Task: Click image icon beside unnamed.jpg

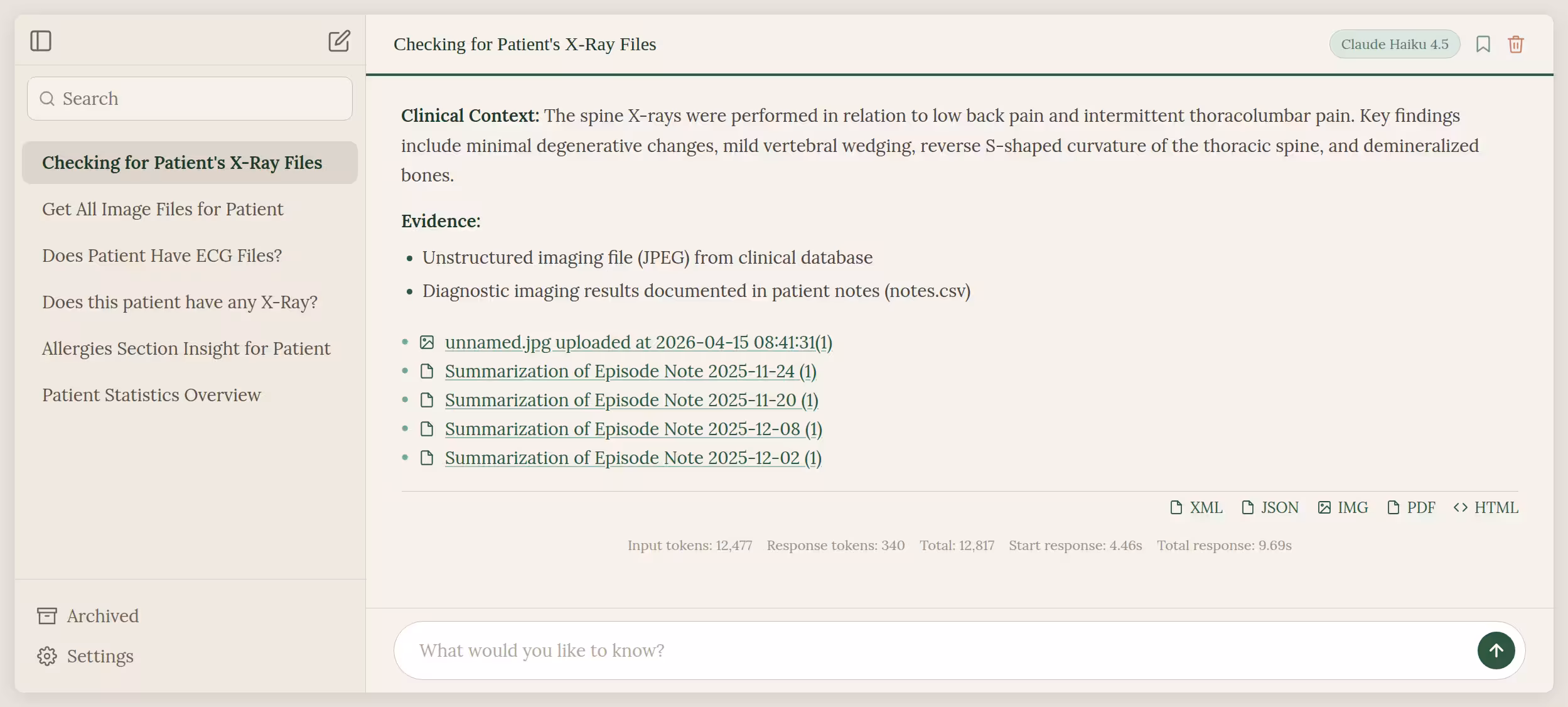Action: pos(427,342)
